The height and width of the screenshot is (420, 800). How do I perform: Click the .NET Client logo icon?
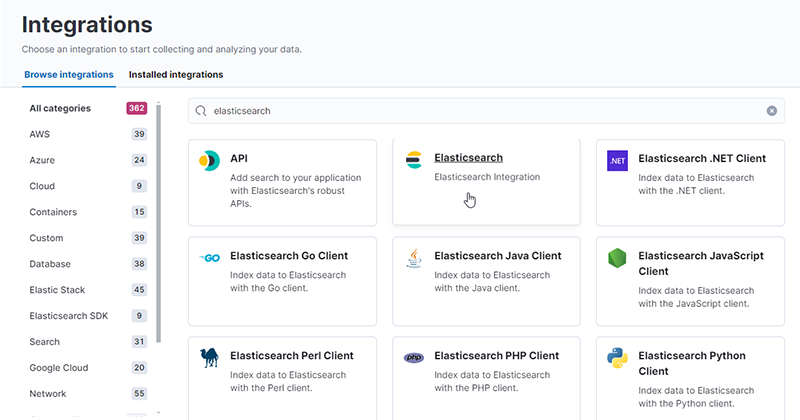(617, 160)
